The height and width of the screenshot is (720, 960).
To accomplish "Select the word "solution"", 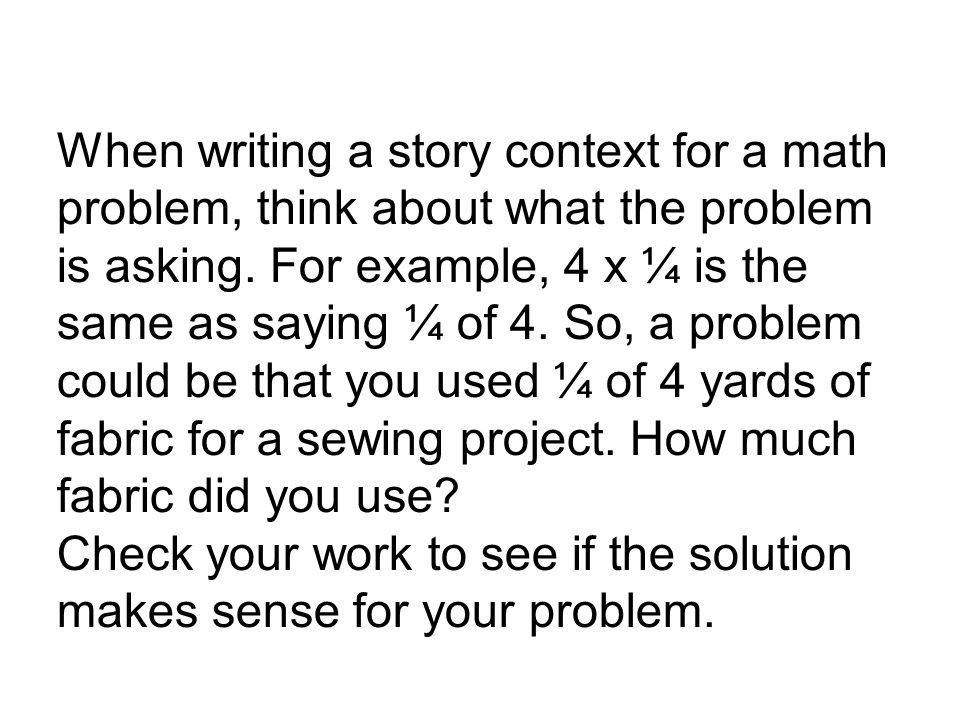I will 770,553.
